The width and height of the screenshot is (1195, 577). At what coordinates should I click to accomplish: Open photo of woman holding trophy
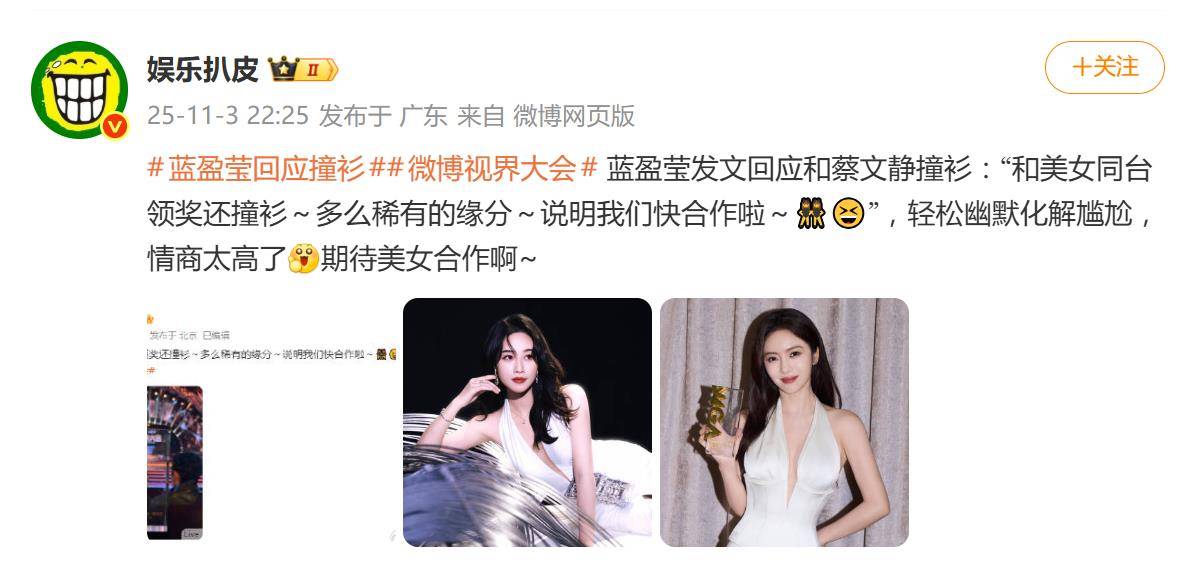(784, 422)
